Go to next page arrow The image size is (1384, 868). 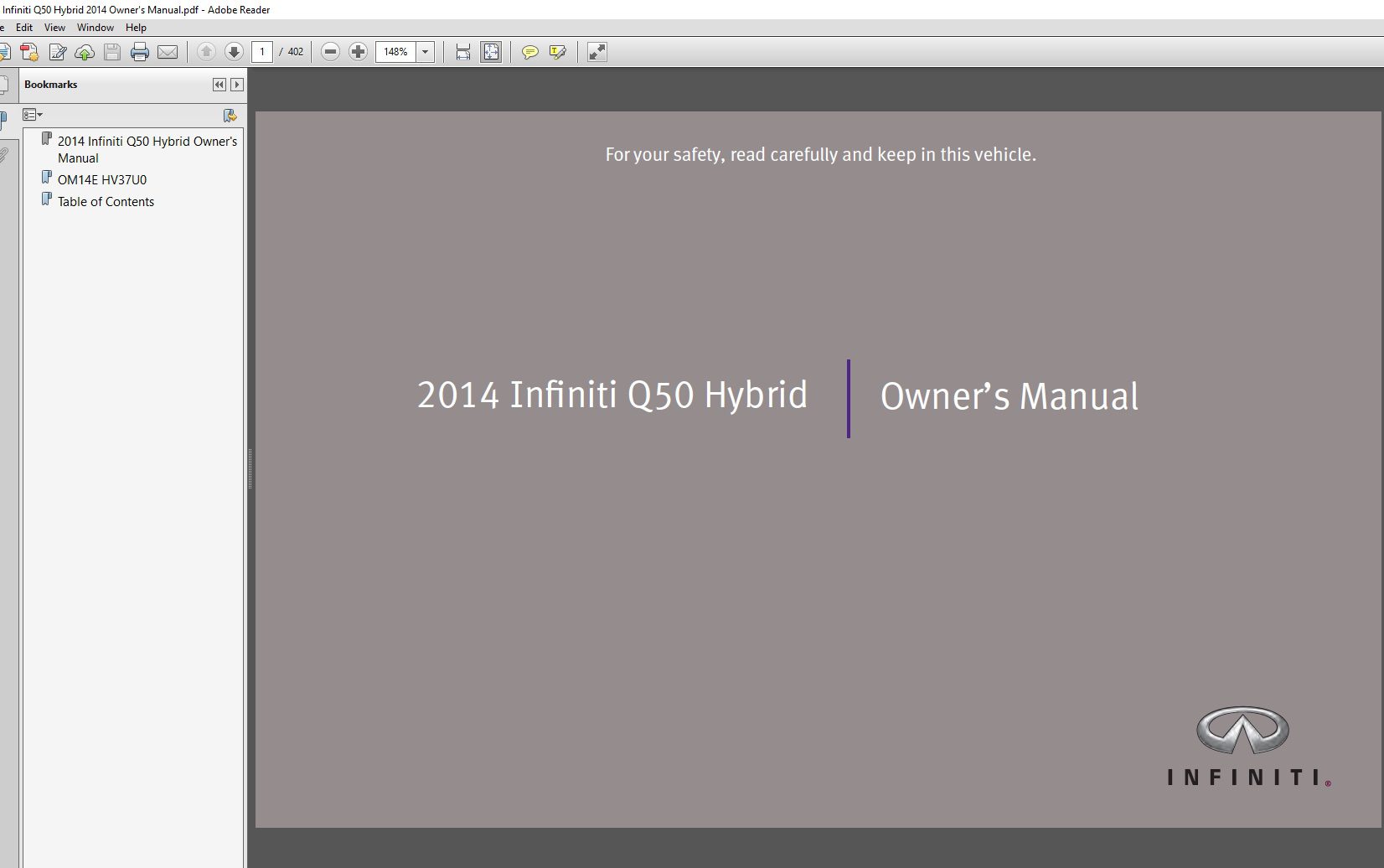pyautogui.click(x=234, y=52)
